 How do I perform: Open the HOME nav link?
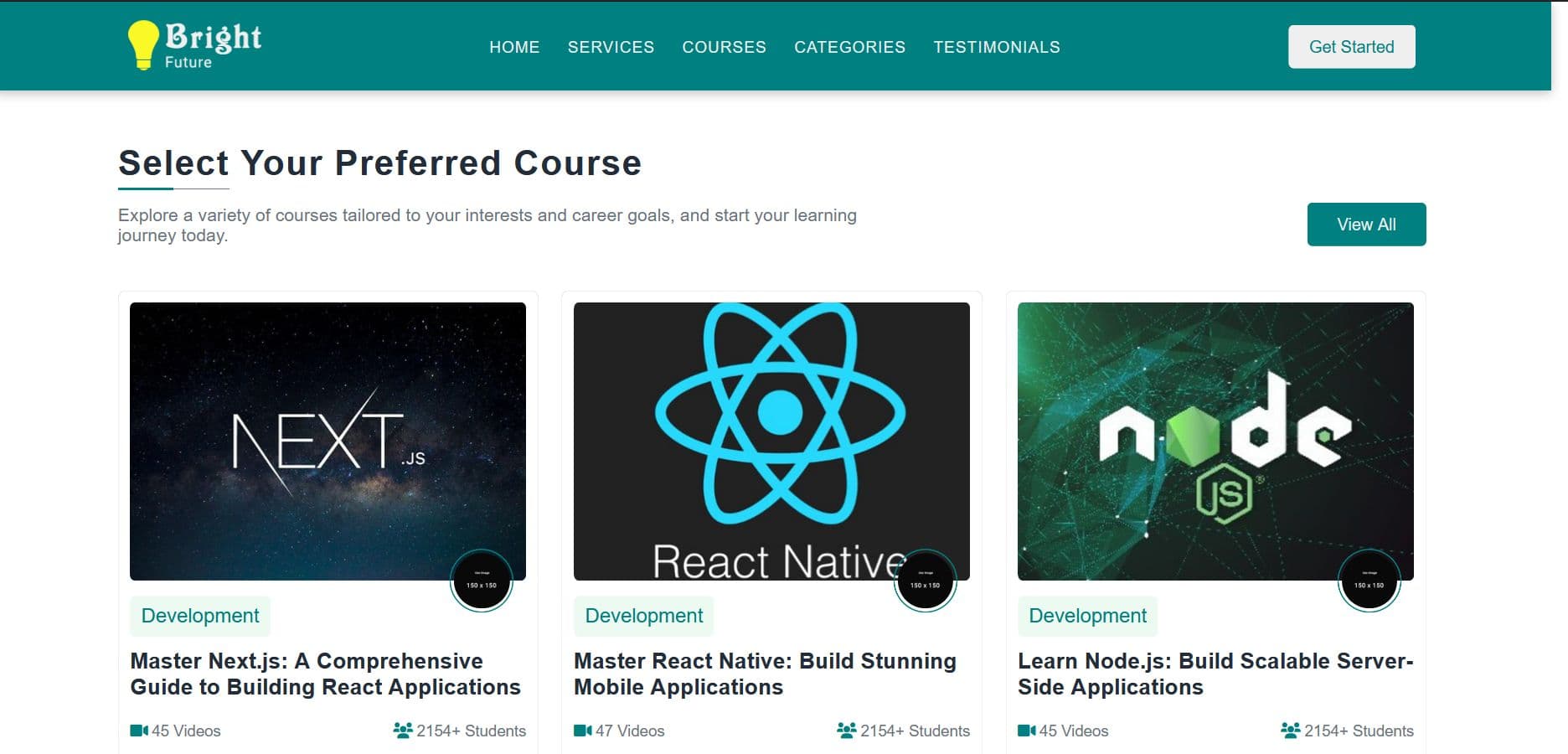(x=514, y=47)
